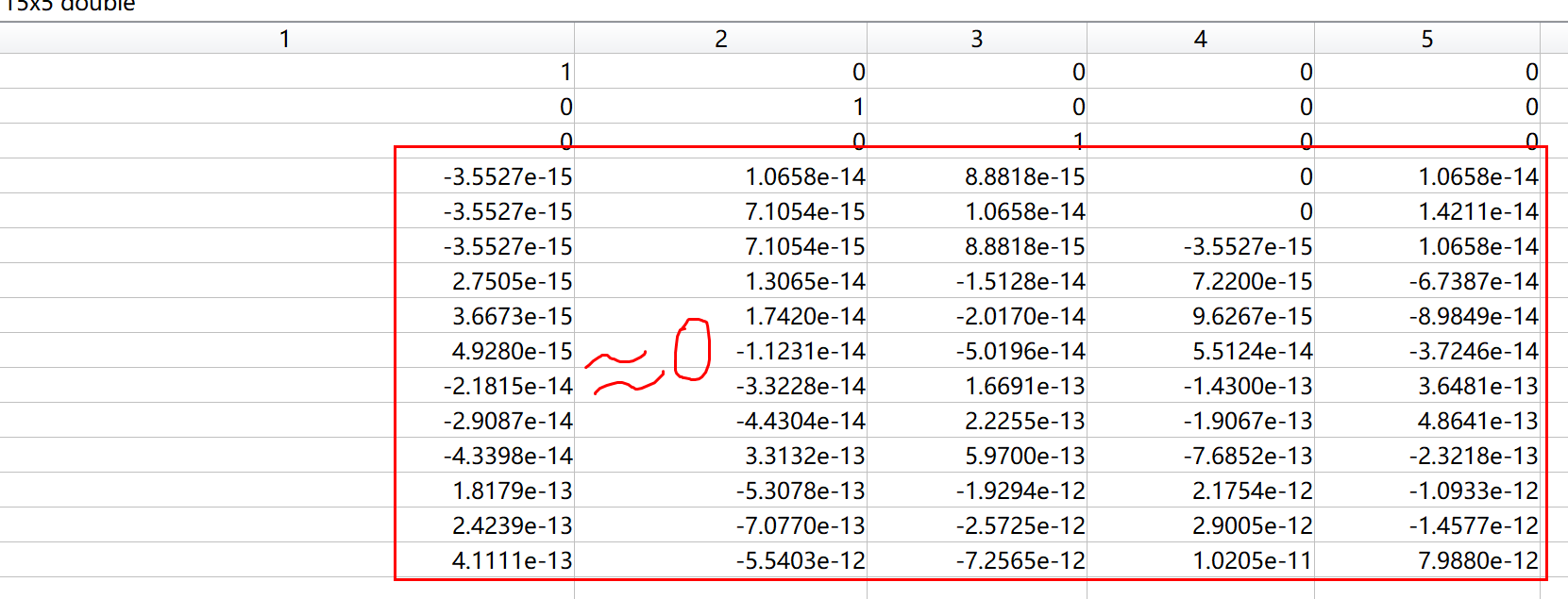
Task: Select column 3 header
Action: pyautogui.click(x=977, y=39)
